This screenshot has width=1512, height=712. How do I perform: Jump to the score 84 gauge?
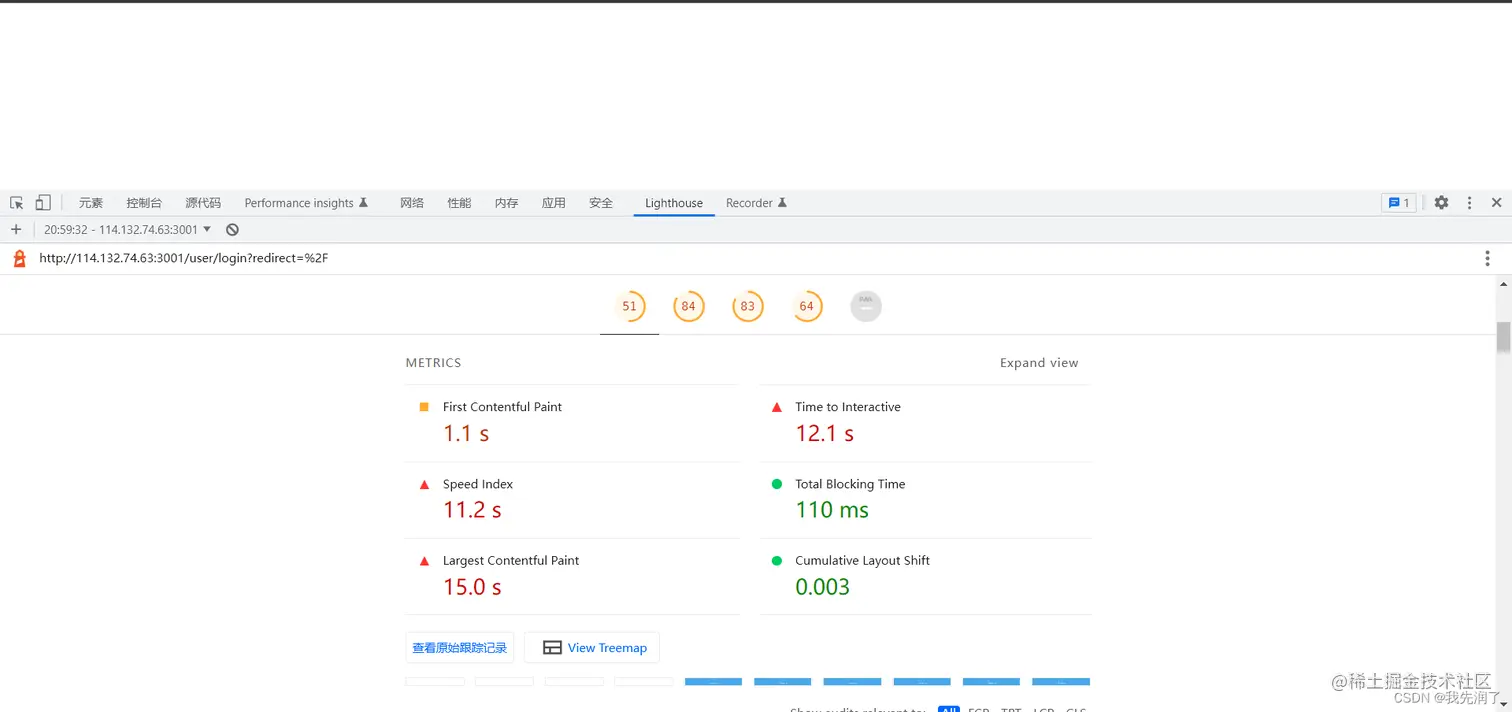(x=688, y=306)
